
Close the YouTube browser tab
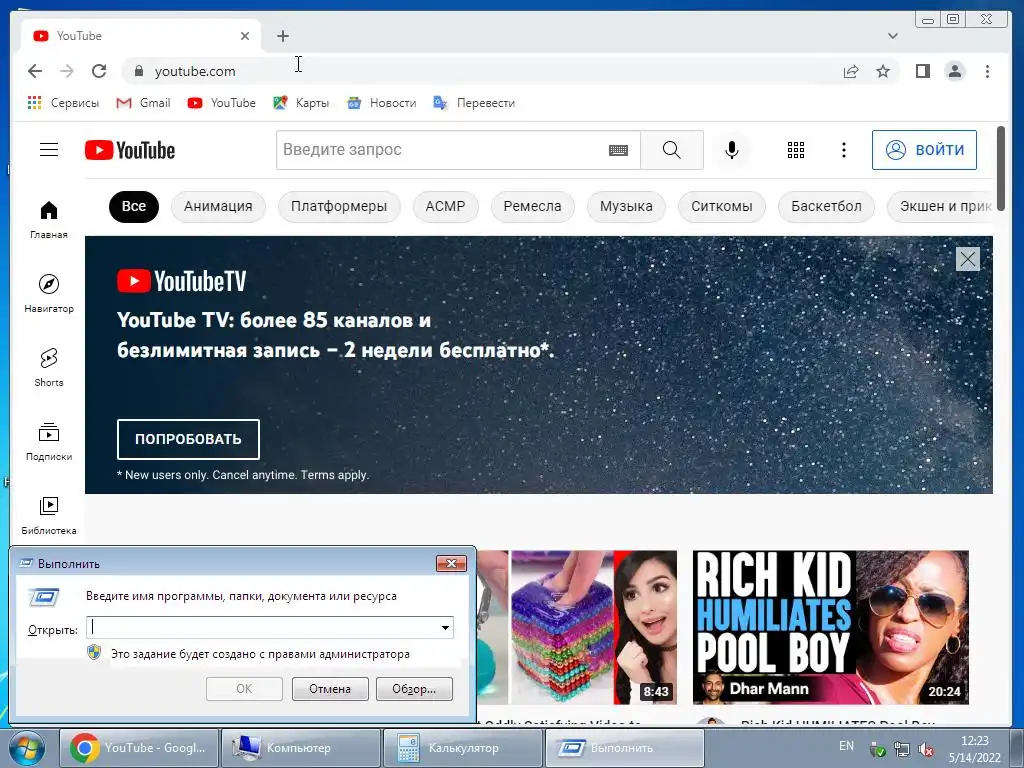point(245,36)
